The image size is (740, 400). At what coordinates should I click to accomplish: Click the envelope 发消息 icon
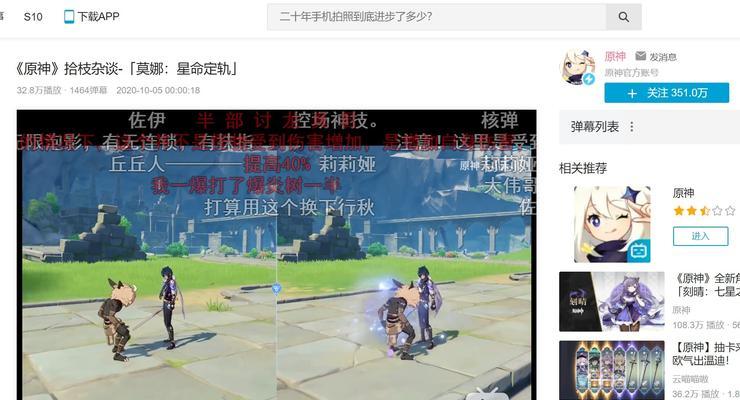point(640,56)
